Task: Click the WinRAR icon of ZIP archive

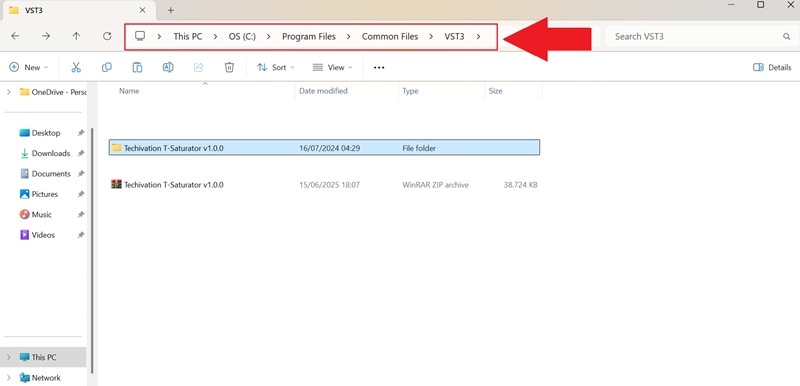Action: click(x=116, y=185)
